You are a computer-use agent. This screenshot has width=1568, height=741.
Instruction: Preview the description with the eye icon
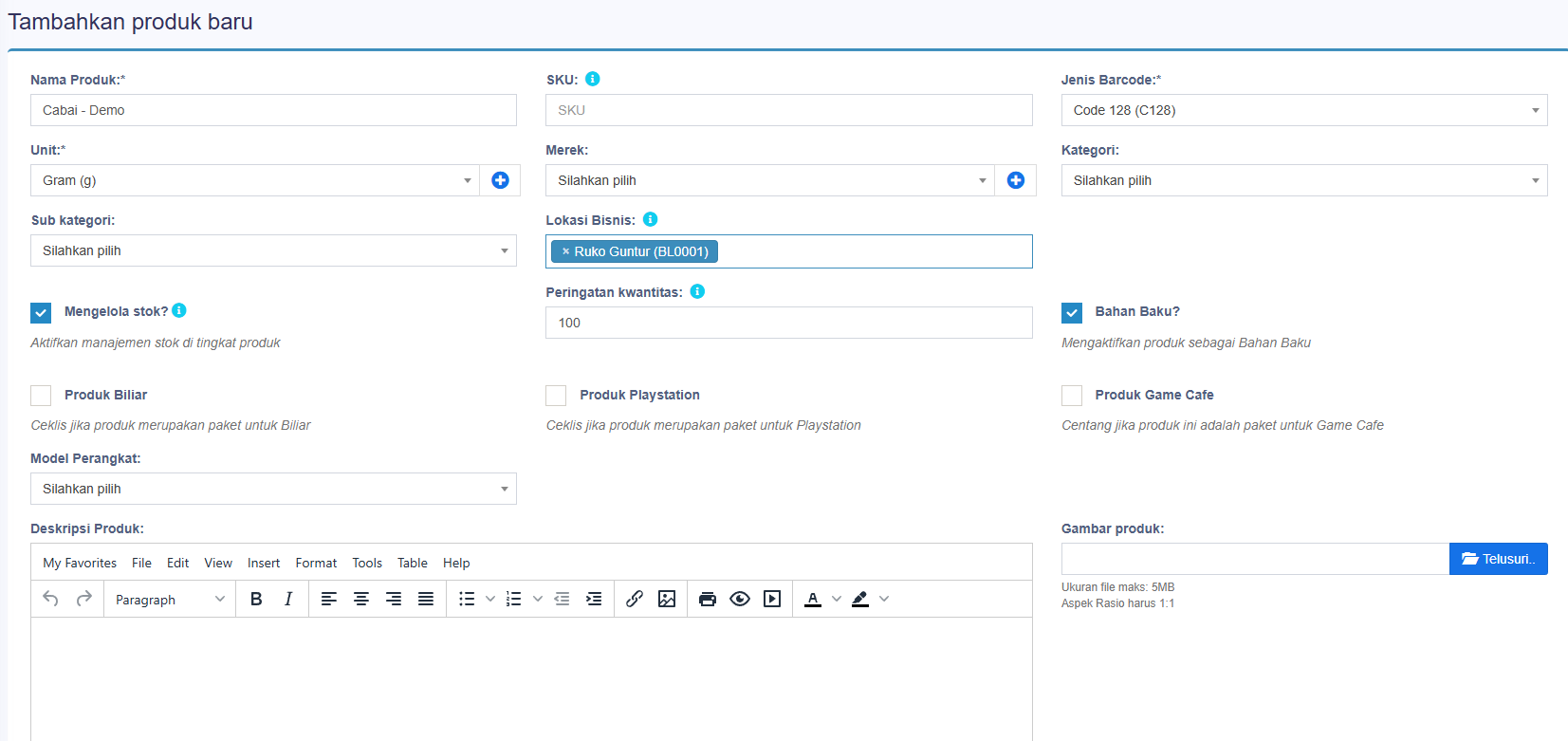click(740, 599)
